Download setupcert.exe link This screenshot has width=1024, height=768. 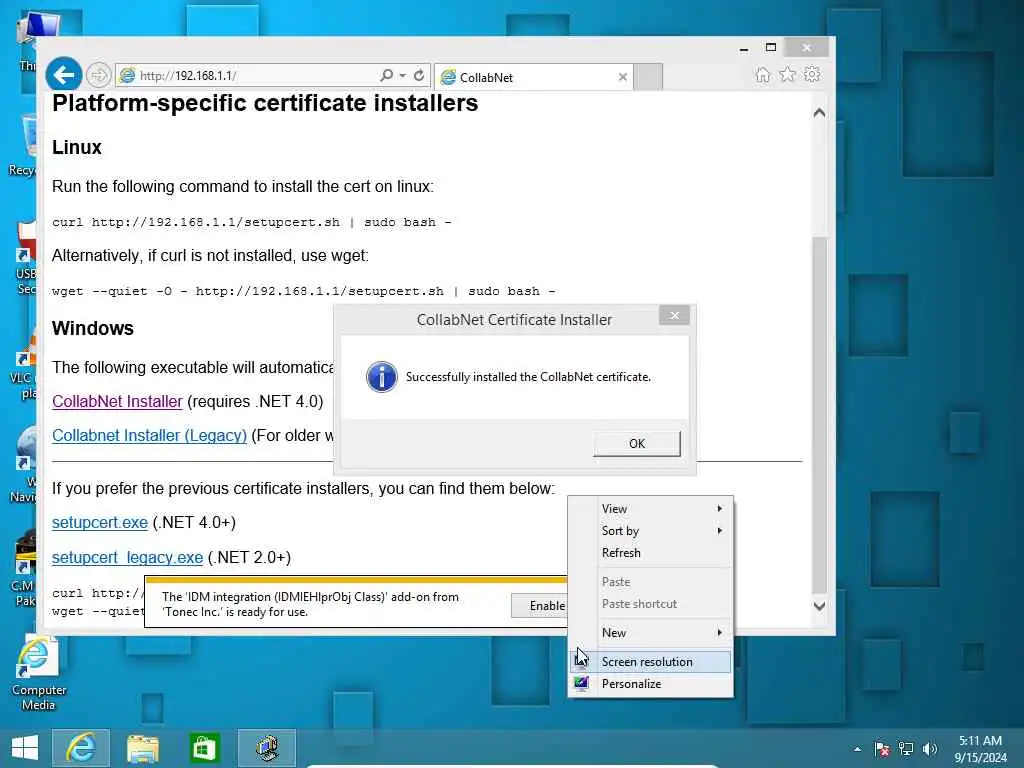point(100,522)
